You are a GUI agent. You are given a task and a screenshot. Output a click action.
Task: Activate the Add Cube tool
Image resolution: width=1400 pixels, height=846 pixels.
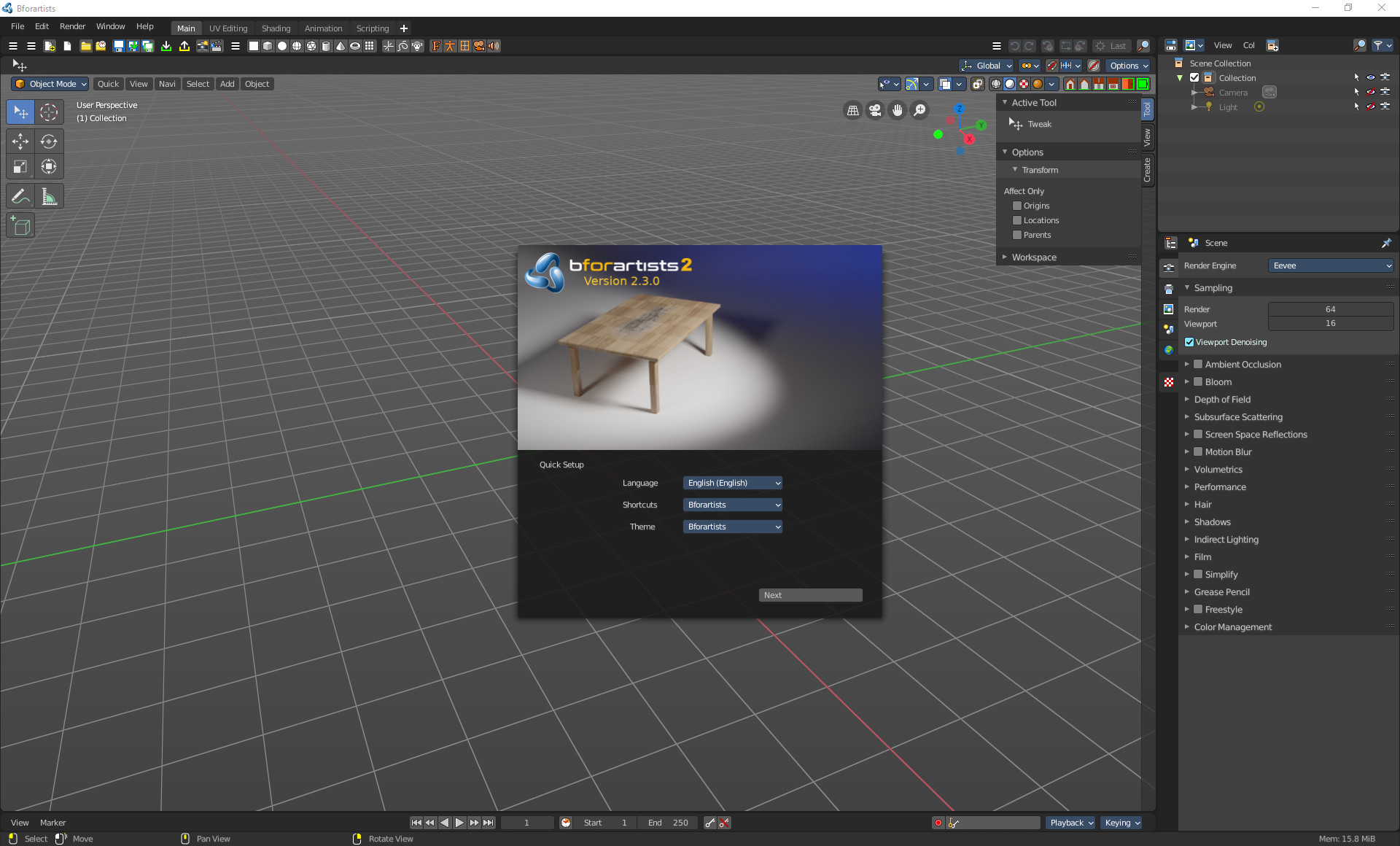tap(20, 226)
